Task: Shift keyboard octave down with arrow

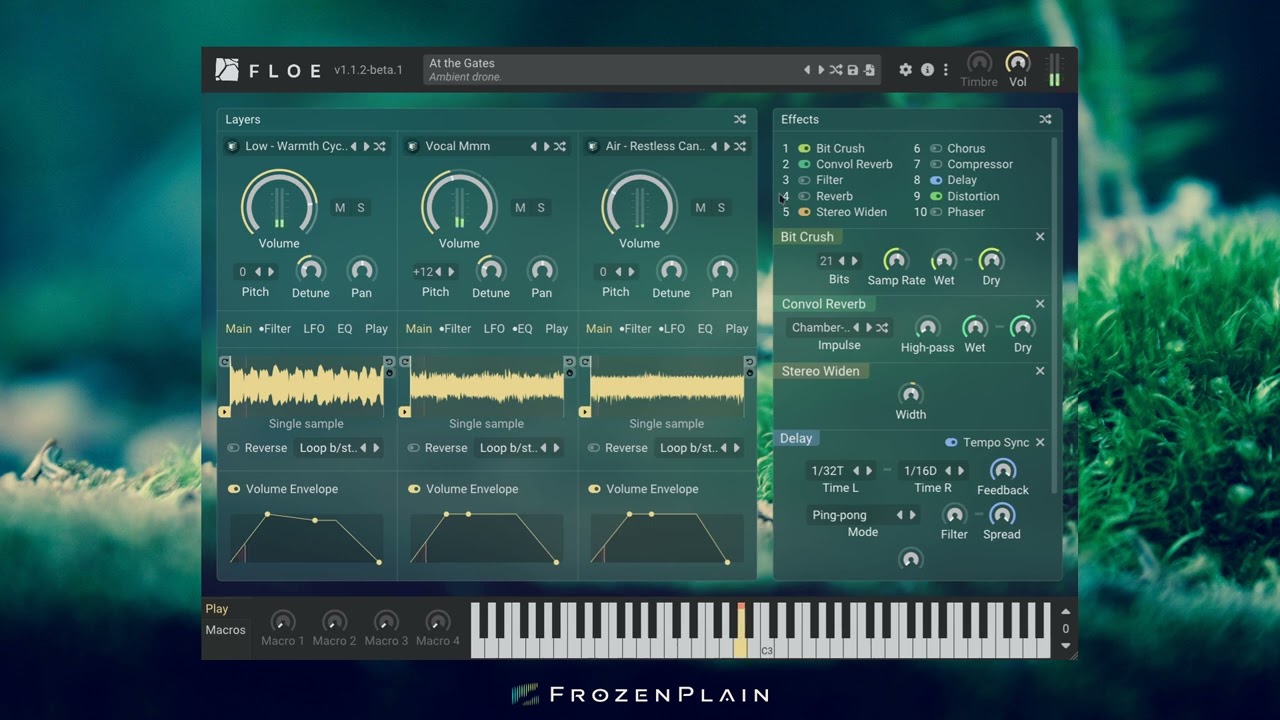Action: click(x=1066, y=646)
